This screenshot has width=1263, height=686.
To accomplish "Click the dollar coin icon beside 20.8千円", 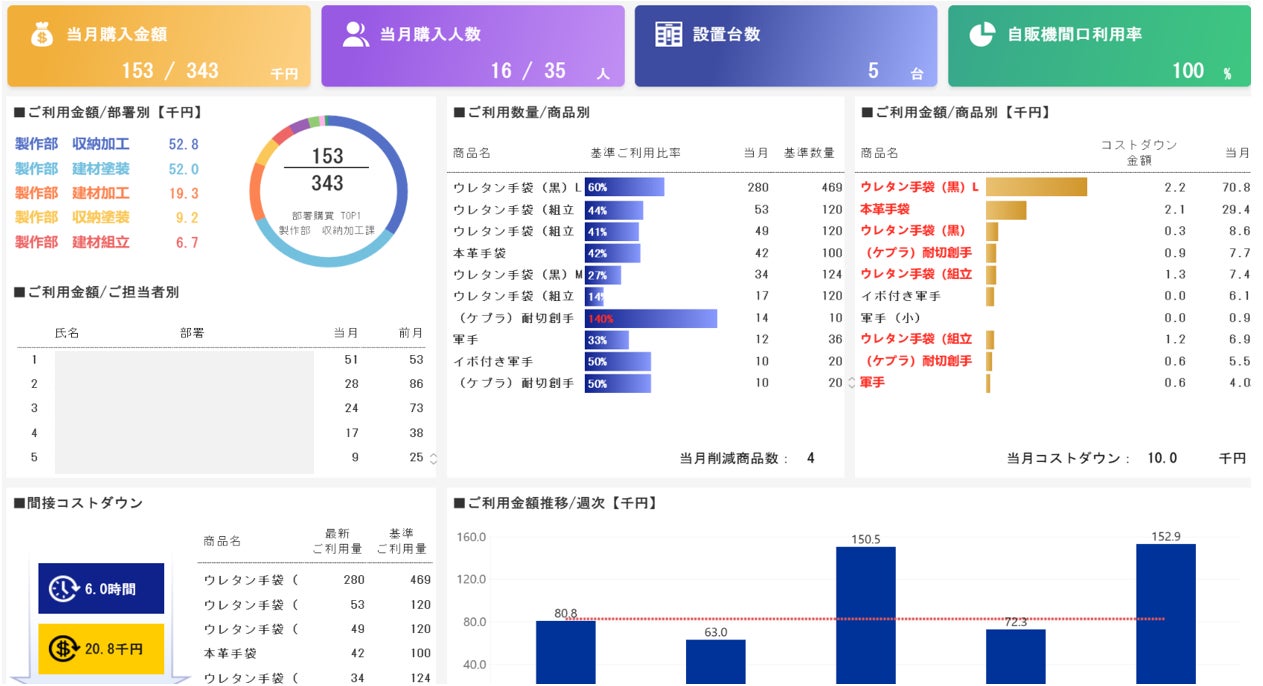I will 64,649.
